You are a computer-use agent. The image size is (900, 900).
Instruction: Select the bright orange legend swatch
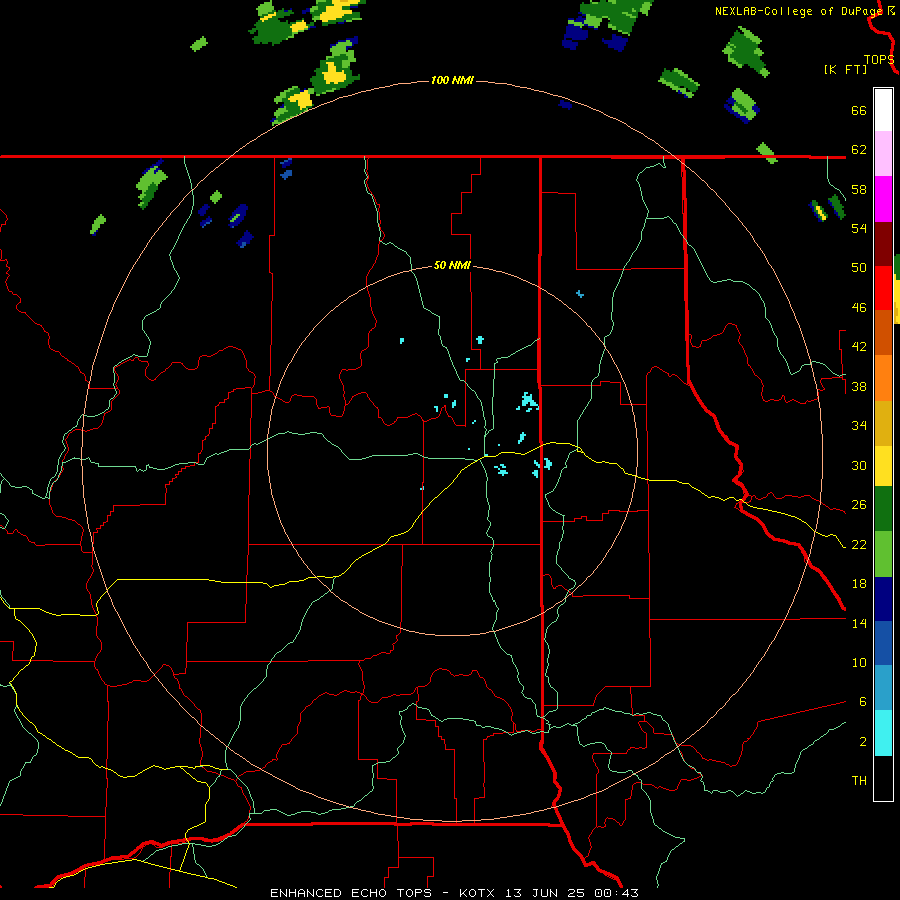pos(883,378)
